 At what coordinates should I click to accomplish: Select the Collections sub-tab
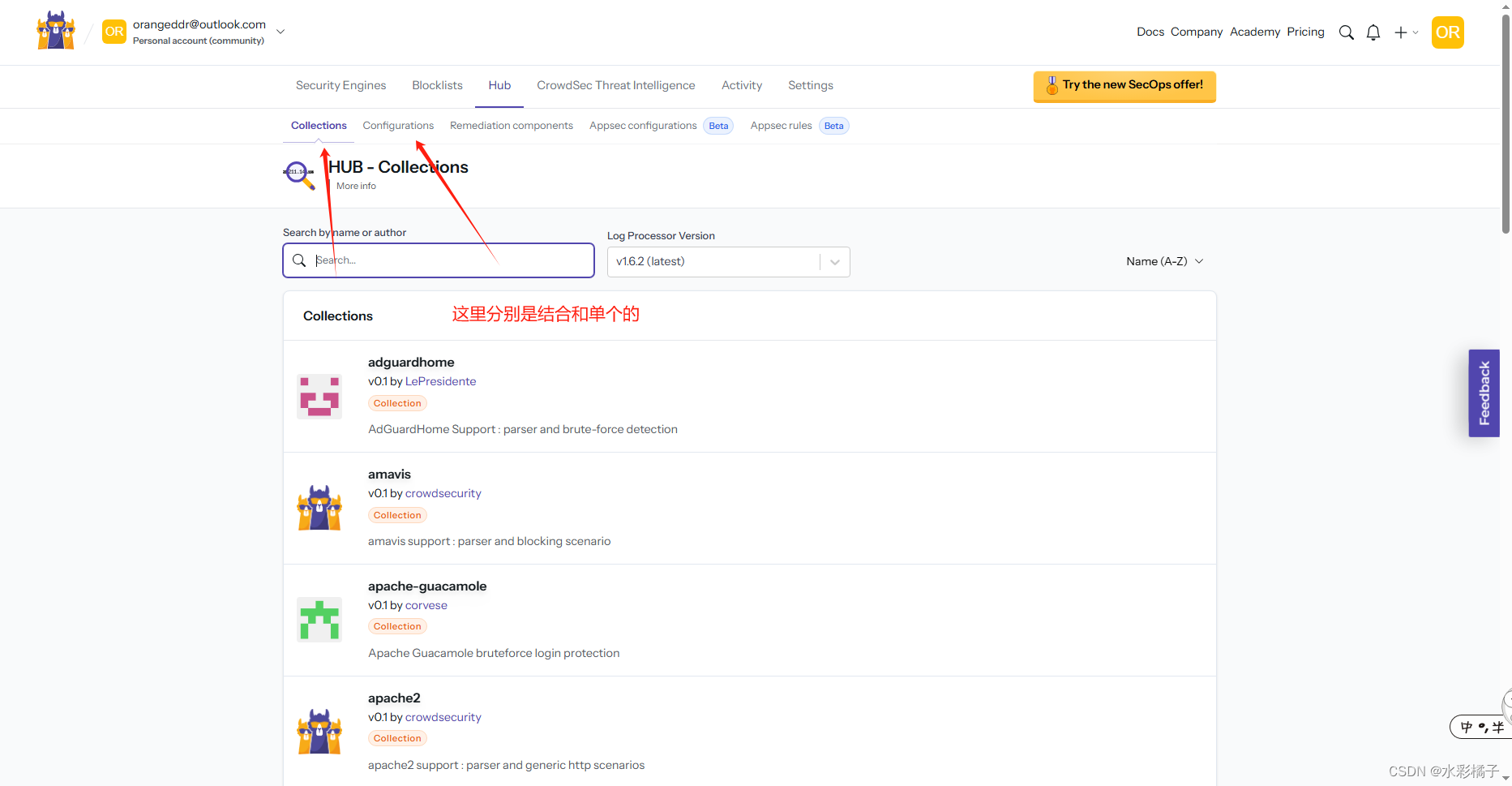319,126
